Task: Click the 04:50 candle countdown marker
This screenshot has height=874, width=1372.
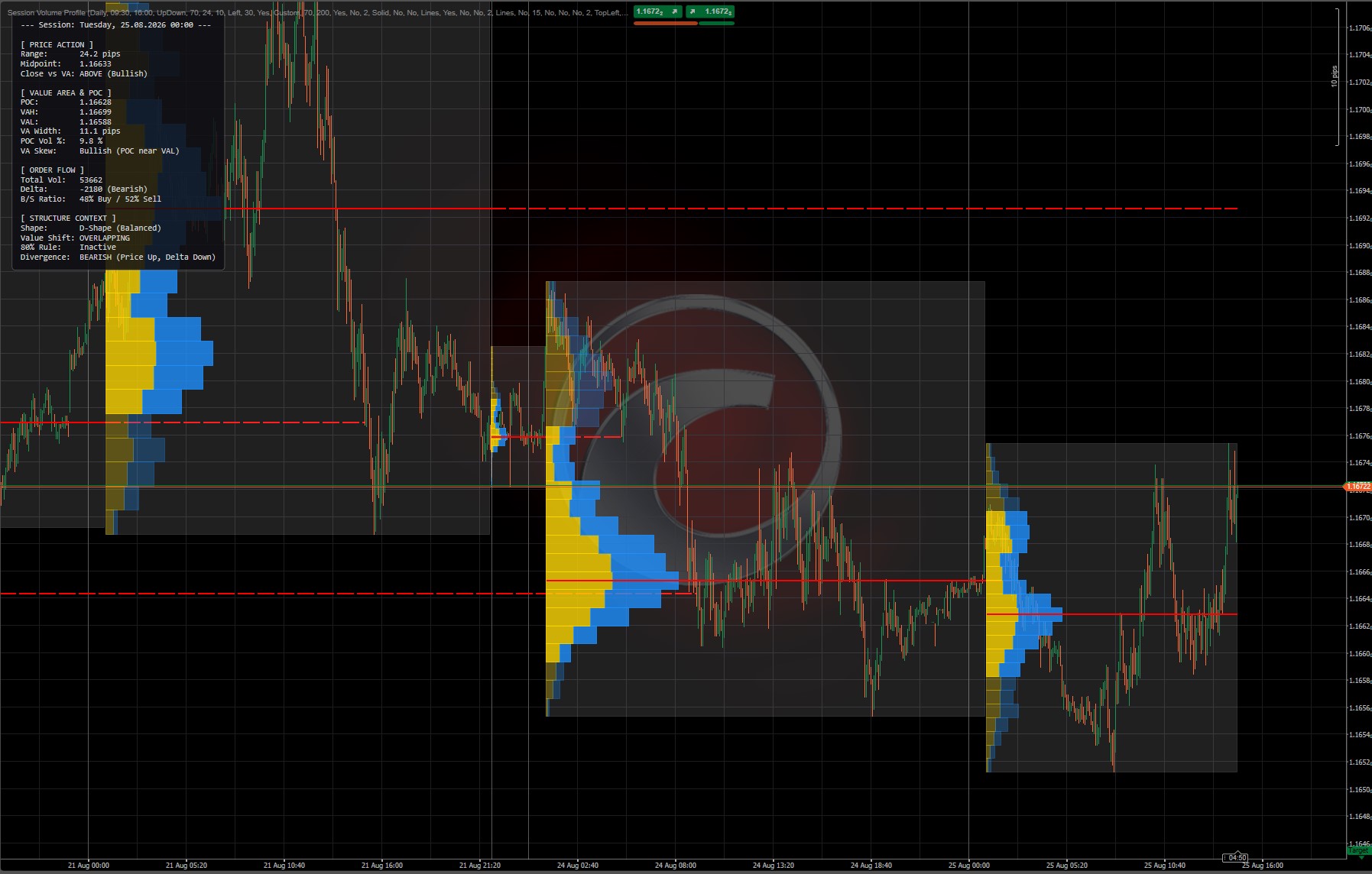Action: [1235, 857]
